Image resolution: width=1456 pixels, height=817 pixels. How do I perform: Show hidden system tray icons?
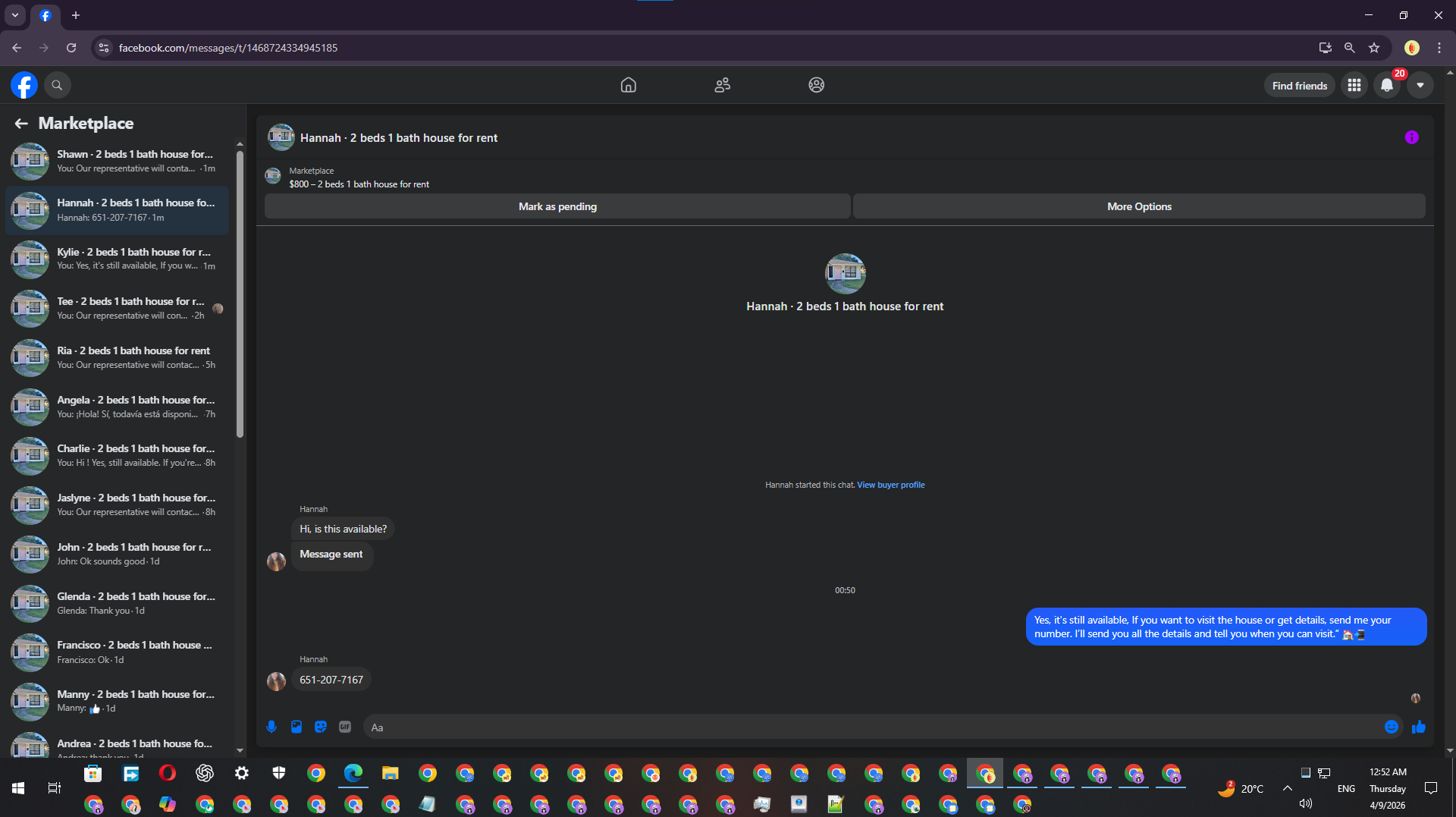[1288, 788]
